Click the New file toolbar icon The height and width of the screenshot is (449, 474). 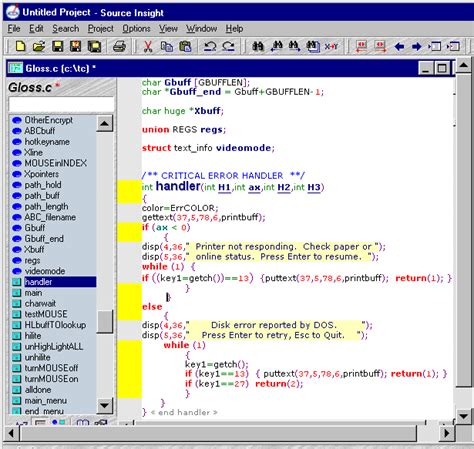[20, 46]
